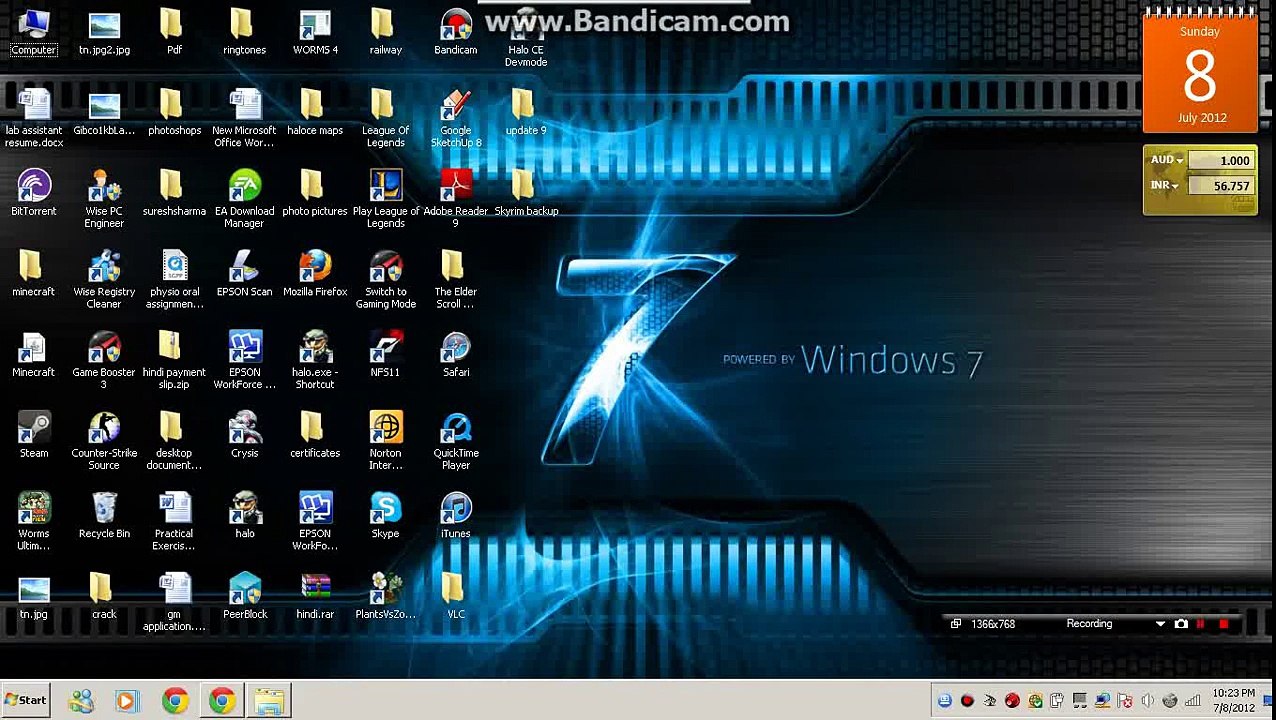1276x720 pixels.
Task: Open the PeerBlock desktop shortcut
Action: click(245, 597)
